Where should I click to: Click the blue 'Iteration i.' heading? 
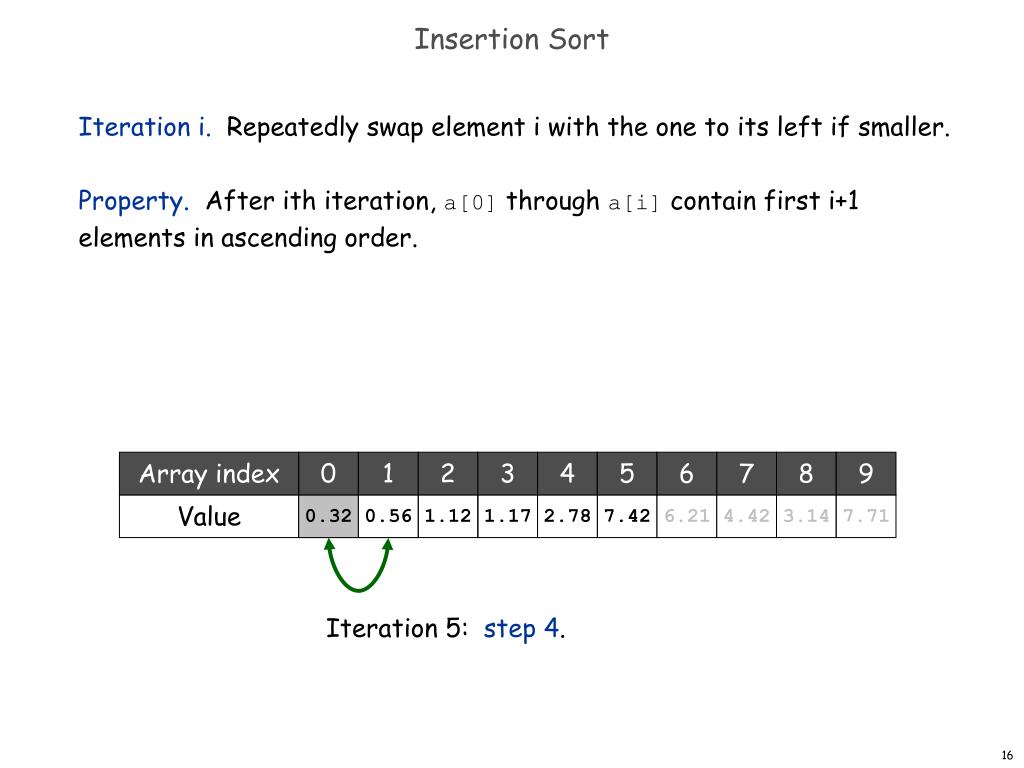pyautogui.click(x=145, y=127)
